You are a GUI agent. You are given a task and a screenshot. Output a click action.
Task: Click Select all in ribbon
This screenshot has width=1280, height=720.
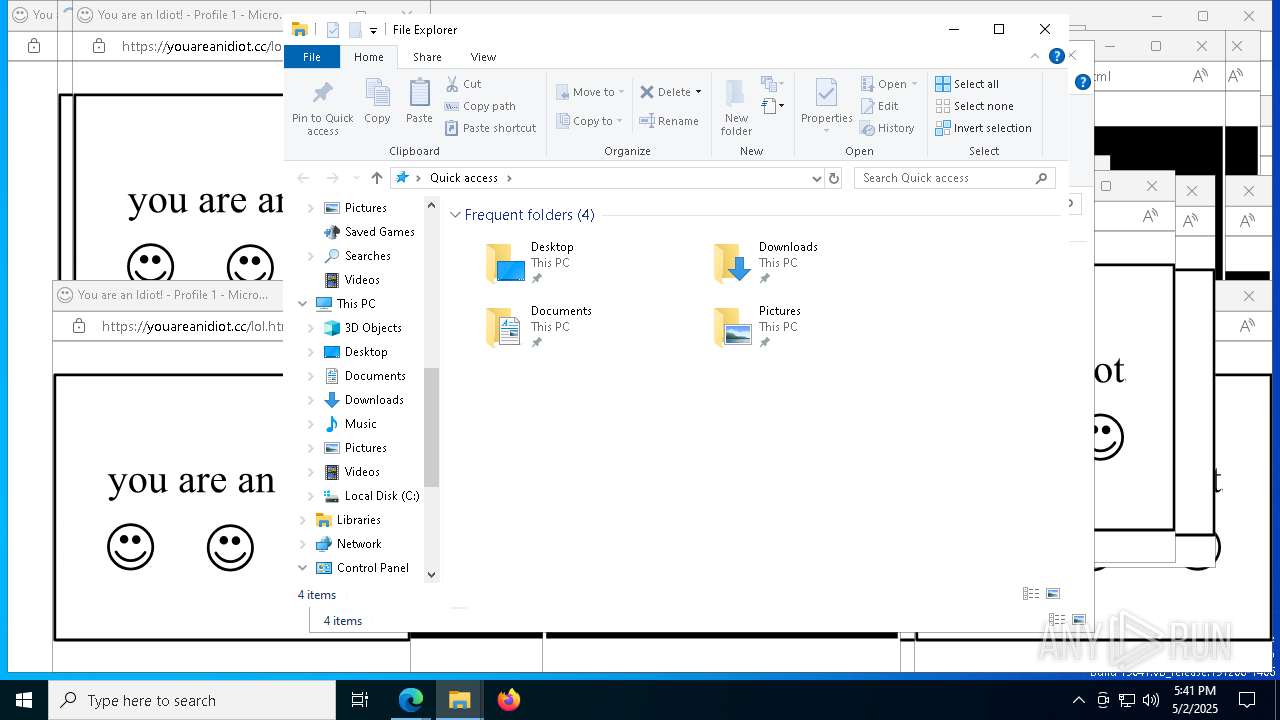pos(967,84)
